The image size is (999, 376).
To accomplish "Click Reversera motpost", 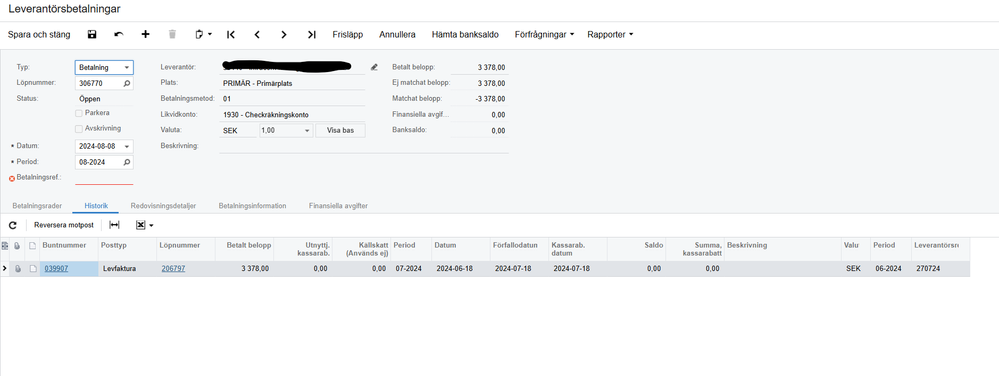I will (64, 225).
